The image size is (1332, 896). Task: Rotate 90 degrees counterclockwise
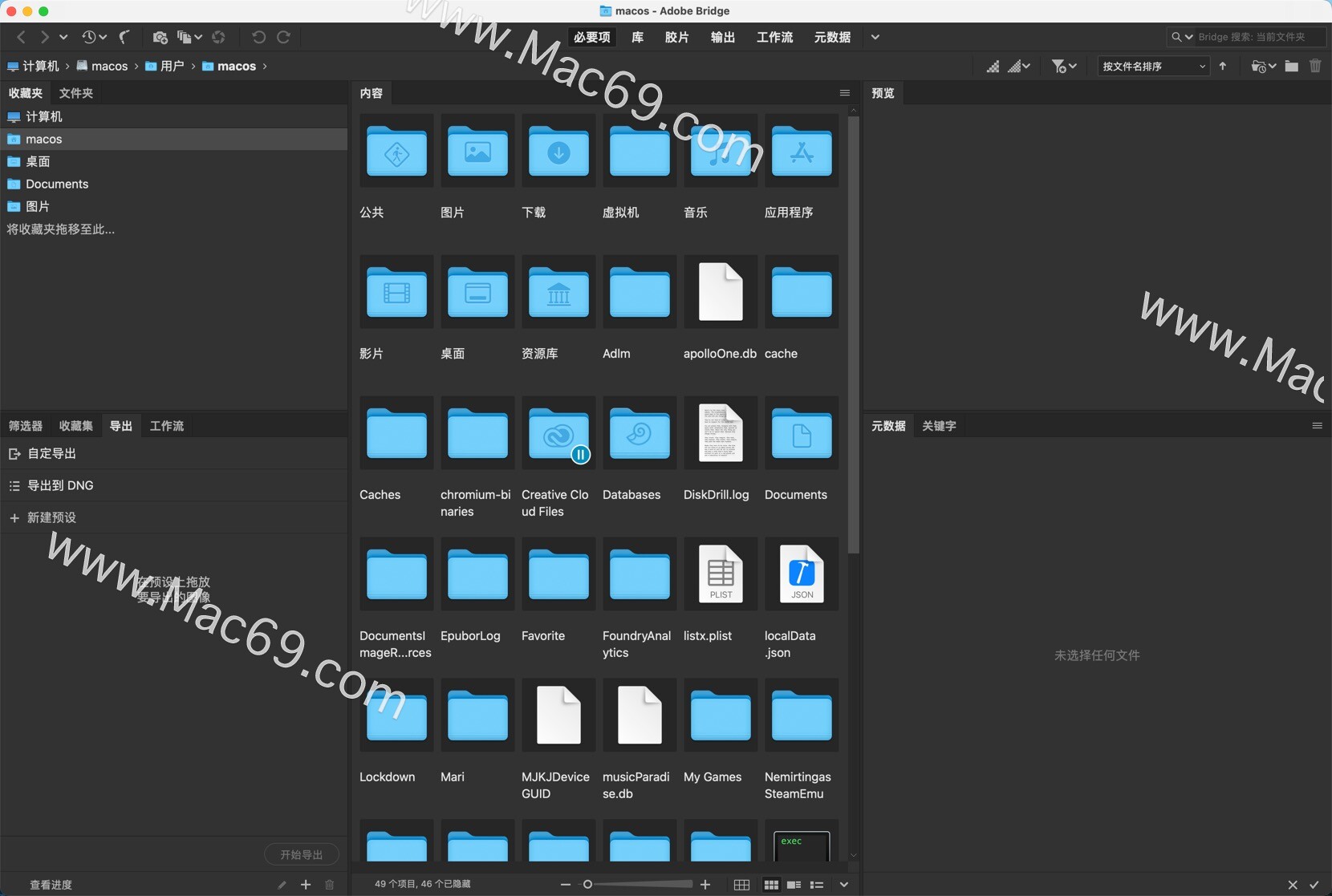258,37
